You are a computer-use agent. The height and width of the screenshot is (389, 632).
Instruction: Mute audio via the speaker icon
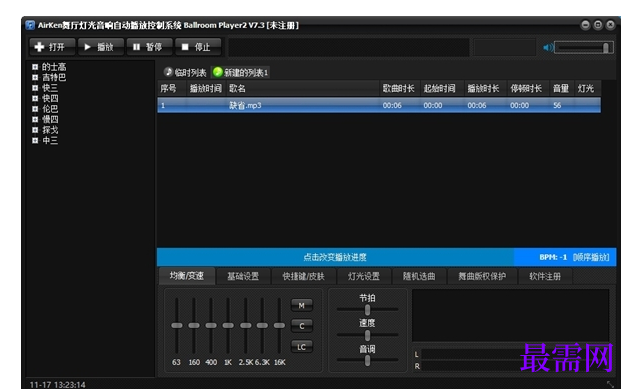click(548, 48)
